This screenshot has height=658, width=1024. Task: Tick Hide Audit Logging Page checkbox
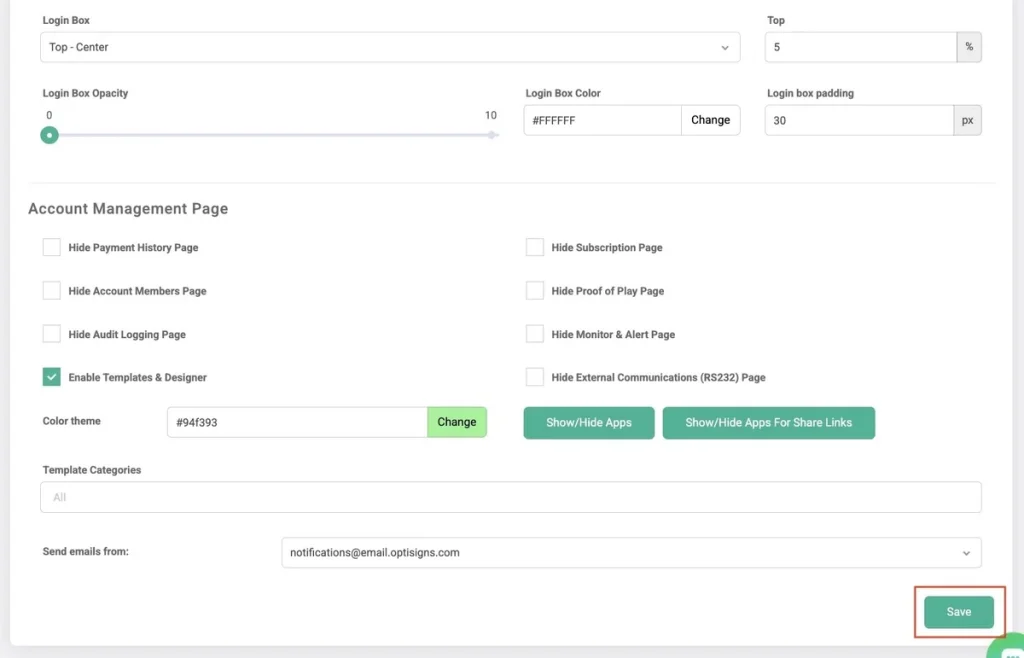[x=52, y=334]
